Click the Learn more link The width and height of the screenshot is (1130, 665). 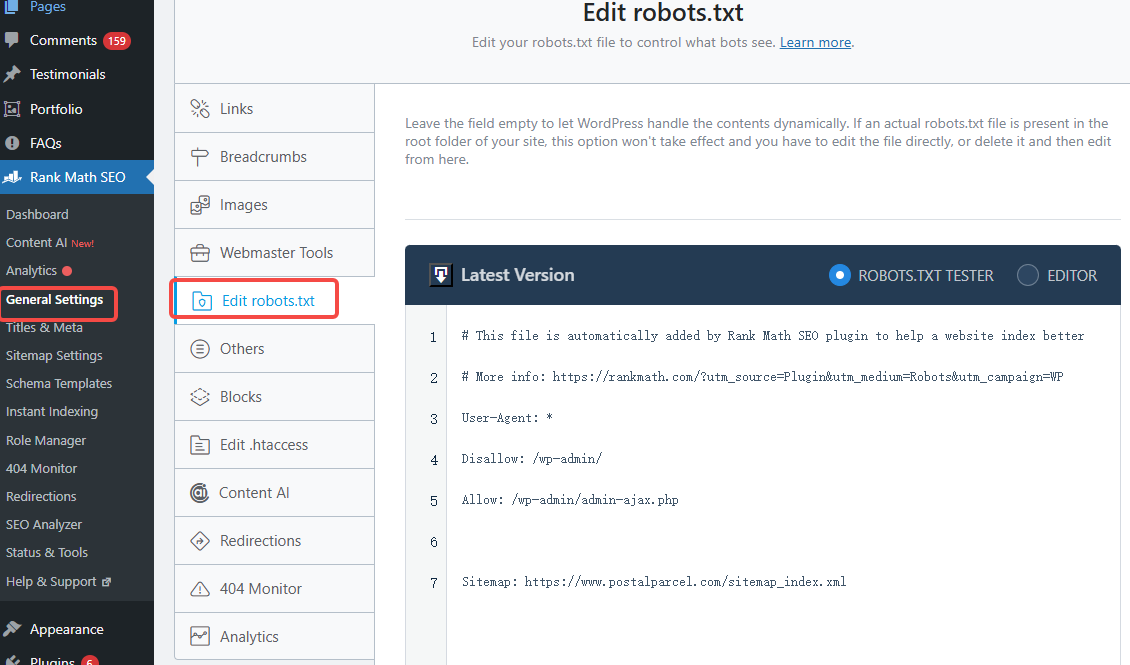816,42
